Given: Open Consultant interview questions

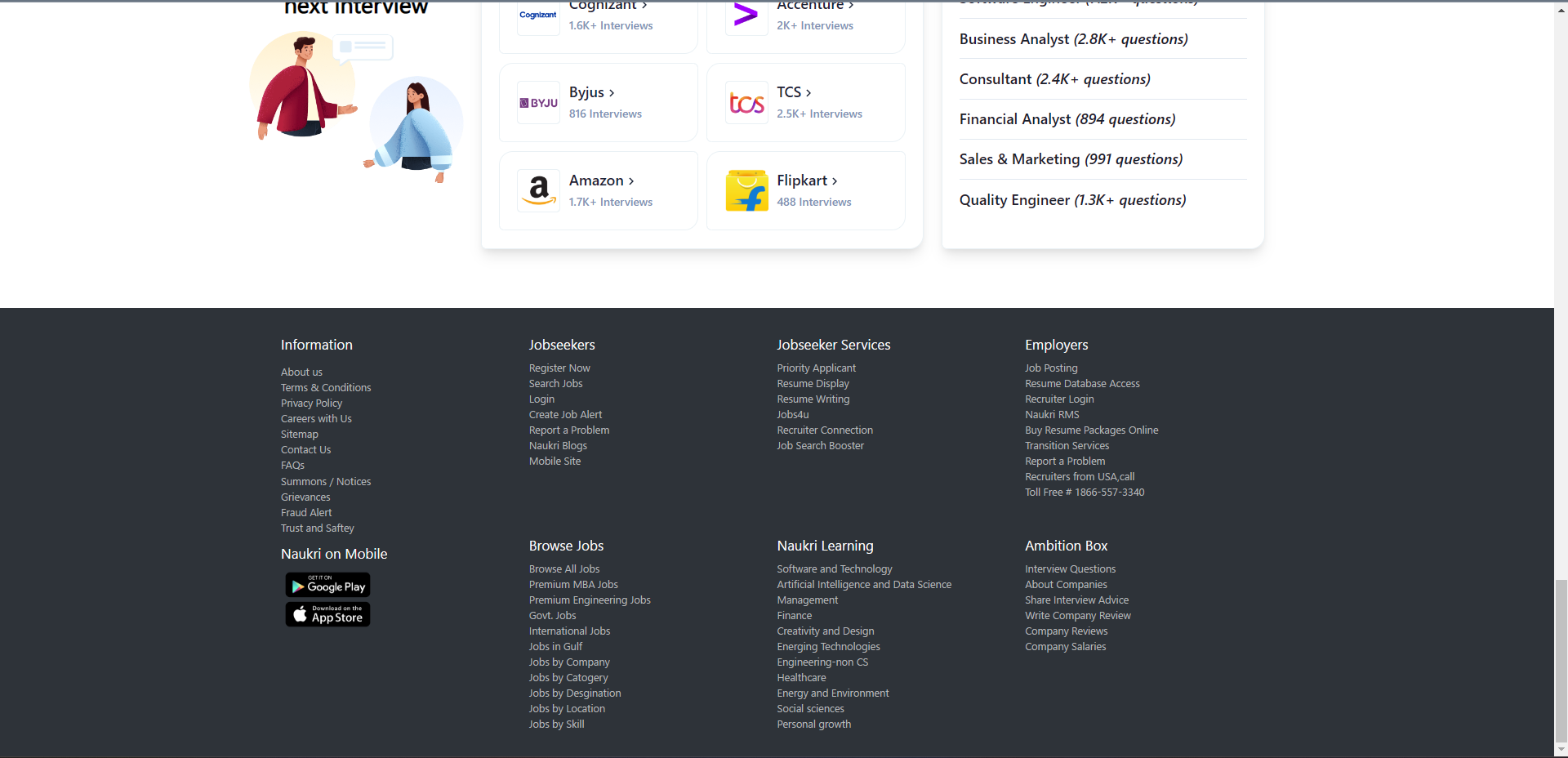Looking at the screenshot, I should [x=1054, y=79].
